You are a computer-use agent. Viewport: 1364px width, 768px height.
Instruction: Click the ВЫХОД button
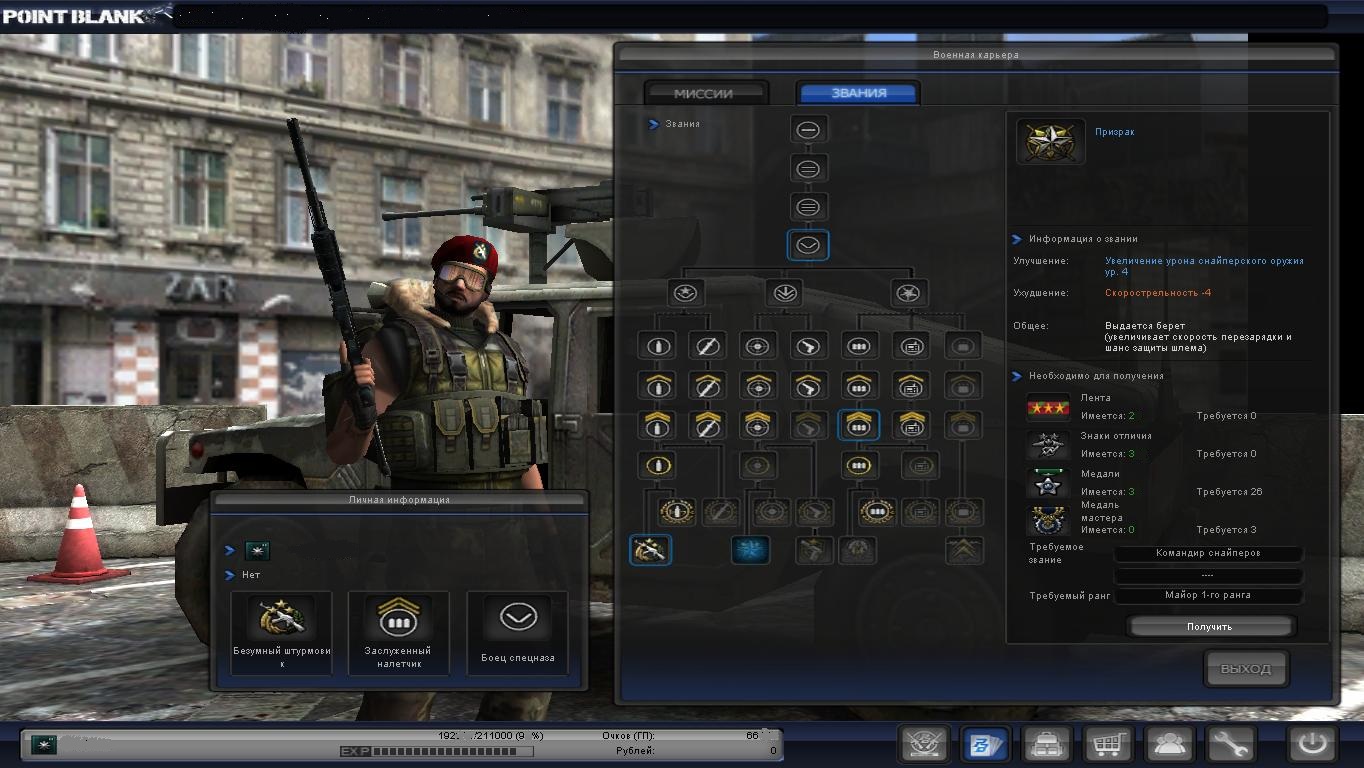pyautogui.click(x=1245, y=669)
